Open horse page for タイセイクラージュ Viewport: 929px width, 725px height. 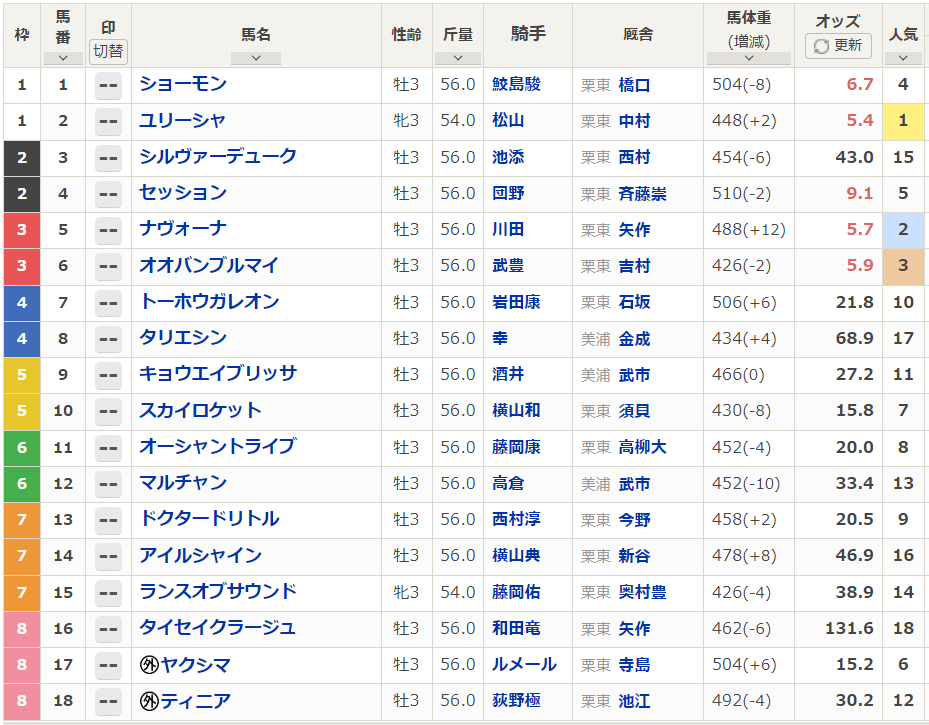[x=217, y=628]
